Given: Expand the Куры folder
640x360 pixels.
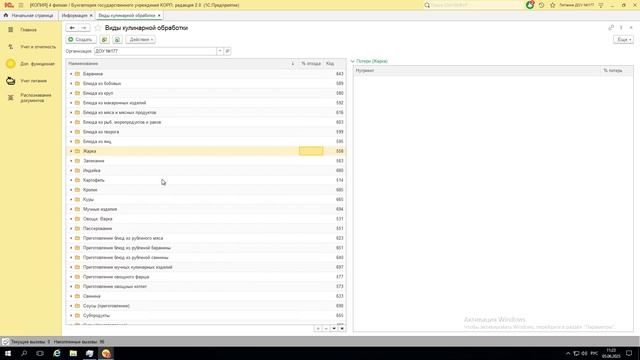Looking at the screenshot, I should click(x=71, y=200).
